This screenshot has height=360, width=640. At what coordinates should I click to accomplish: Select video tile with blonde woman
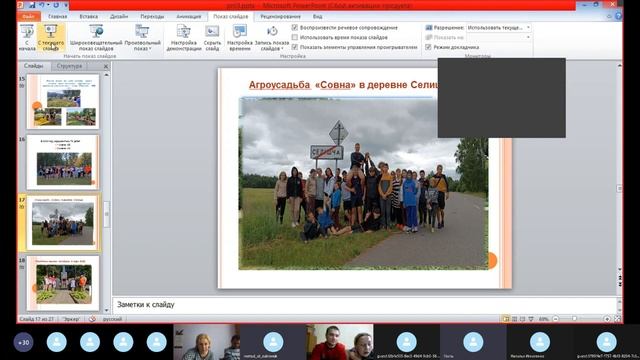click(207, 342)
